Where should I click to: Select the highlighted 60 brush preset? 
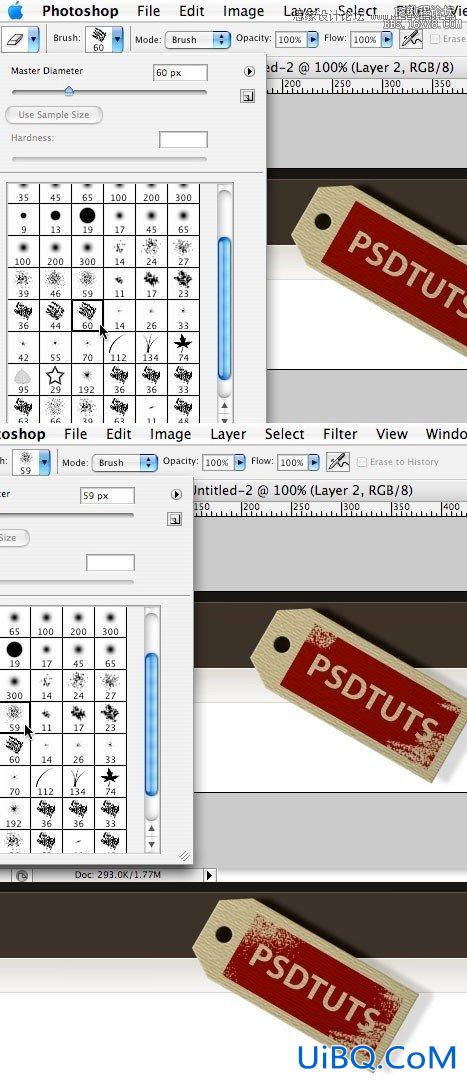click(88, 315)
